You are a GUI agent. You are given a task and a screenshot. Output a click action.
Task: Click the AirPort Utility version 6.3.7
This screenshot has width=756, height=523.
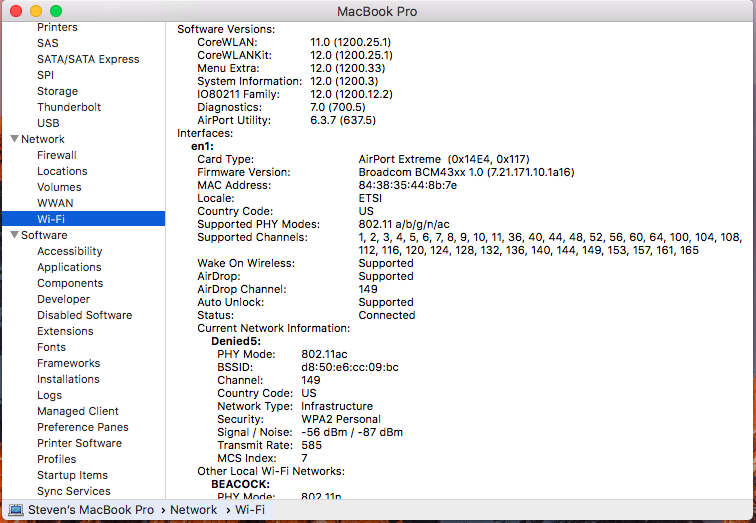tap(343, 120)
